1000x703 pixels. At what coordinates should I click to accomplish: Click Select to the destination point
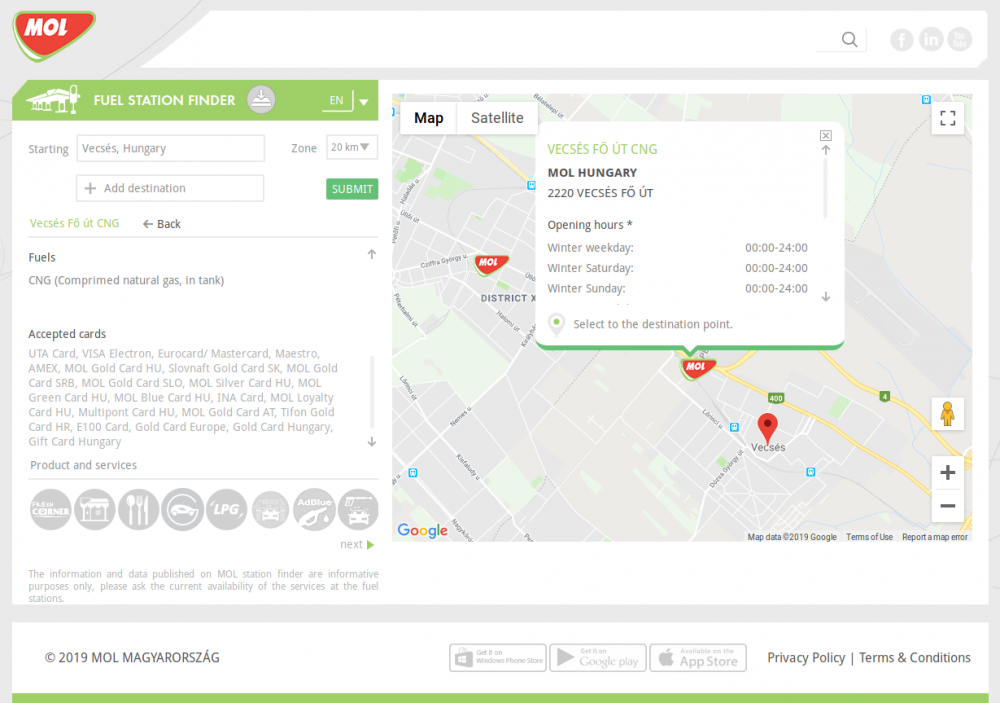tap(652, 324)
